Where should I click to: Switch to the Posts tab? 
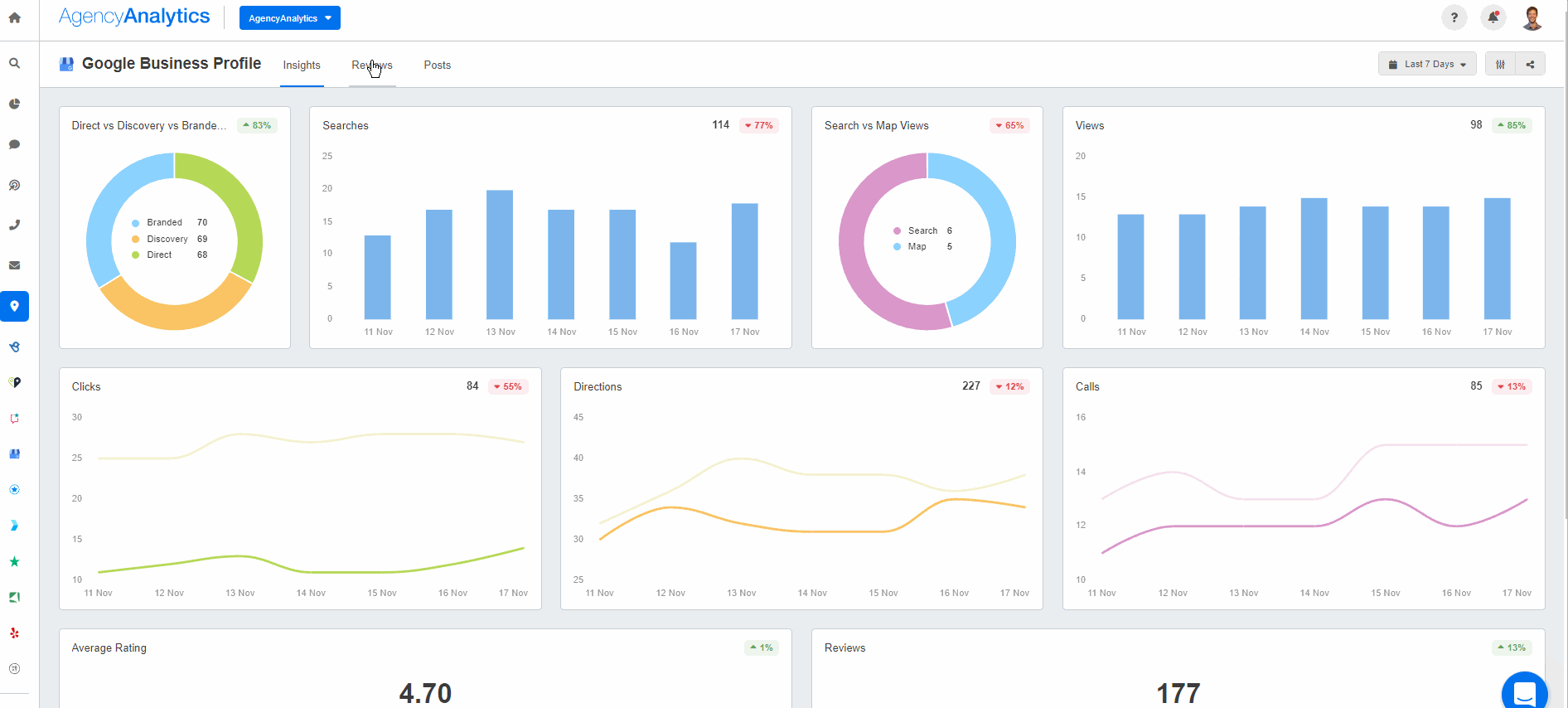click(x=437, y=65)
